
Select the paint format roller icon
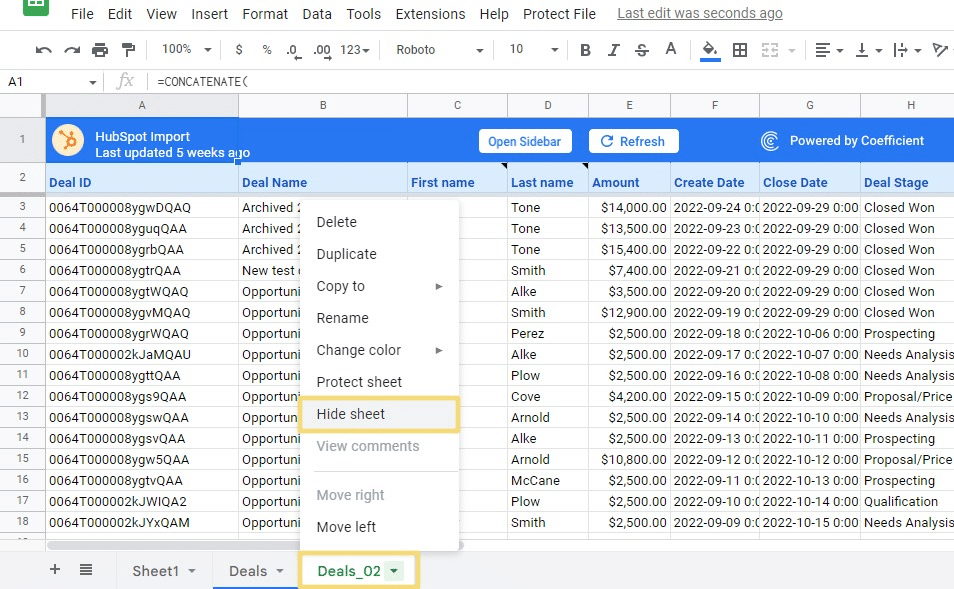click(128, 50)
